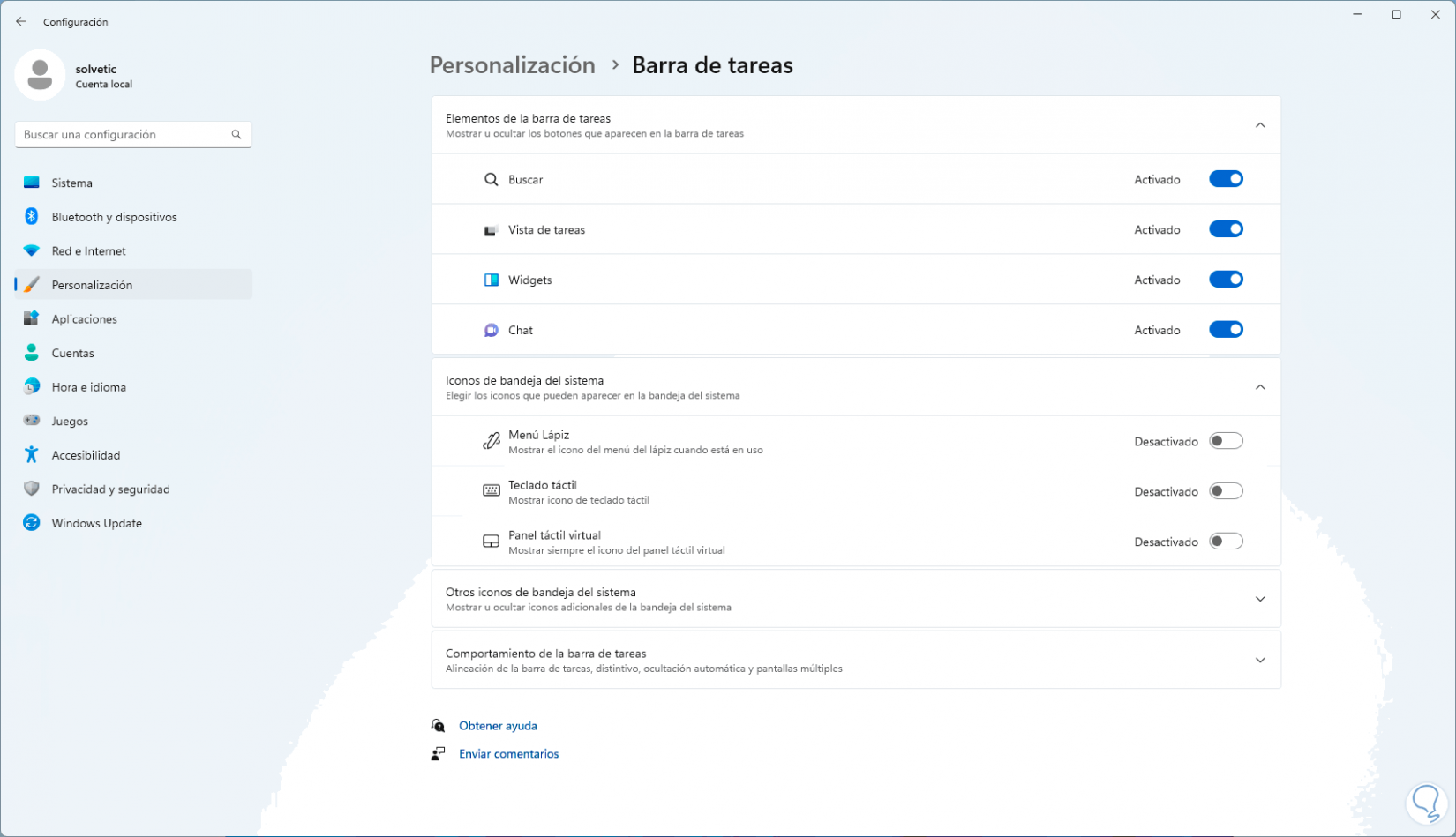Click the Privacidad y seguridad shield icon
Image resolution: width=1456 pixels, height=837 pixels.
click(32, 489)
